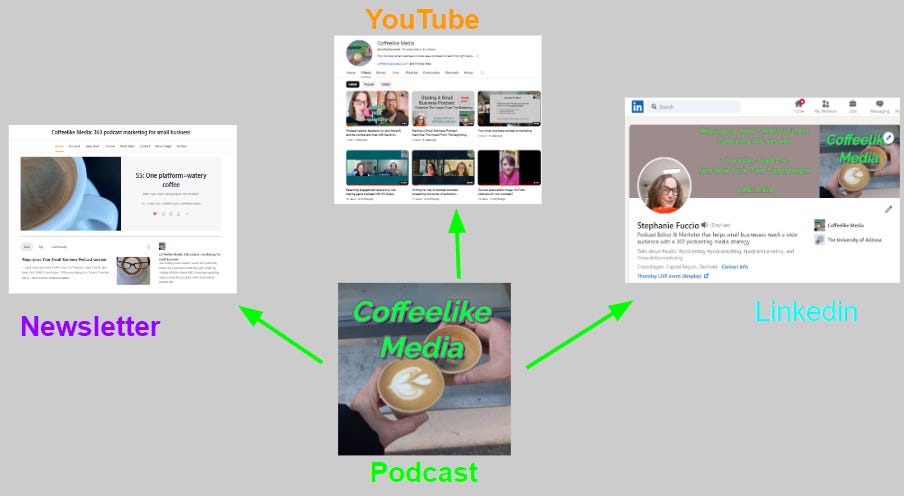Open the About tab on YouTube channel
Viewport: 904px width, 496px height.
click(468, 73)
